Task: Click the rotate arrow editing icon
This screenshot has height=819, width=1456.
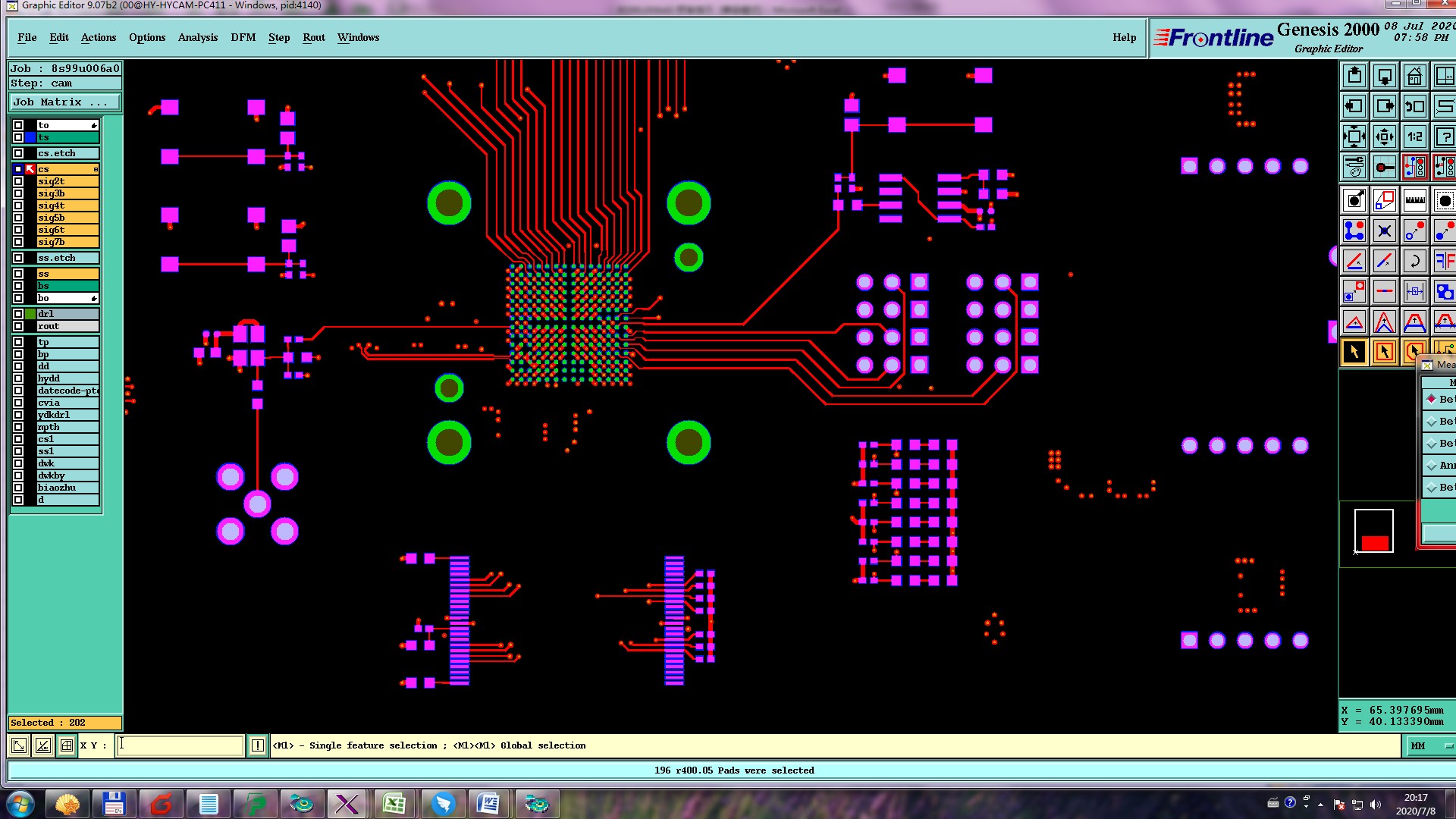Action: pos(1414,262)
